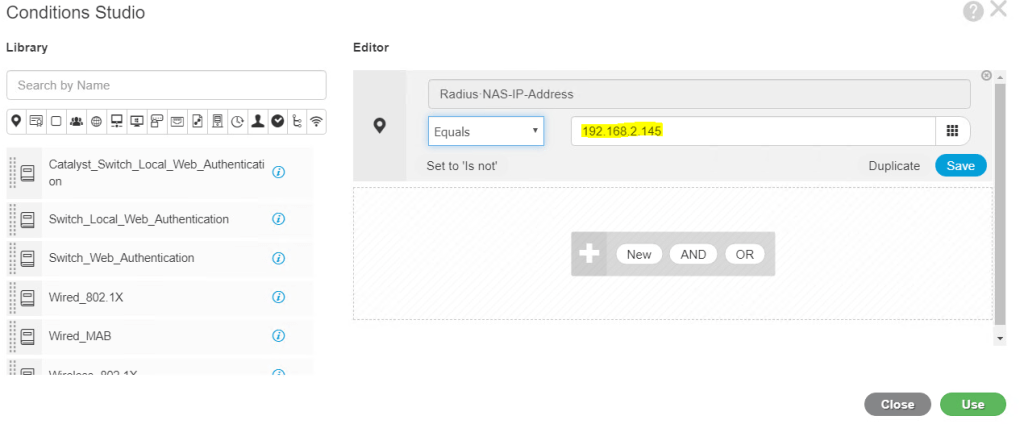Filter library by globe network icon
The height and width of the screenshot is (424, 1024).
[96, 121]
